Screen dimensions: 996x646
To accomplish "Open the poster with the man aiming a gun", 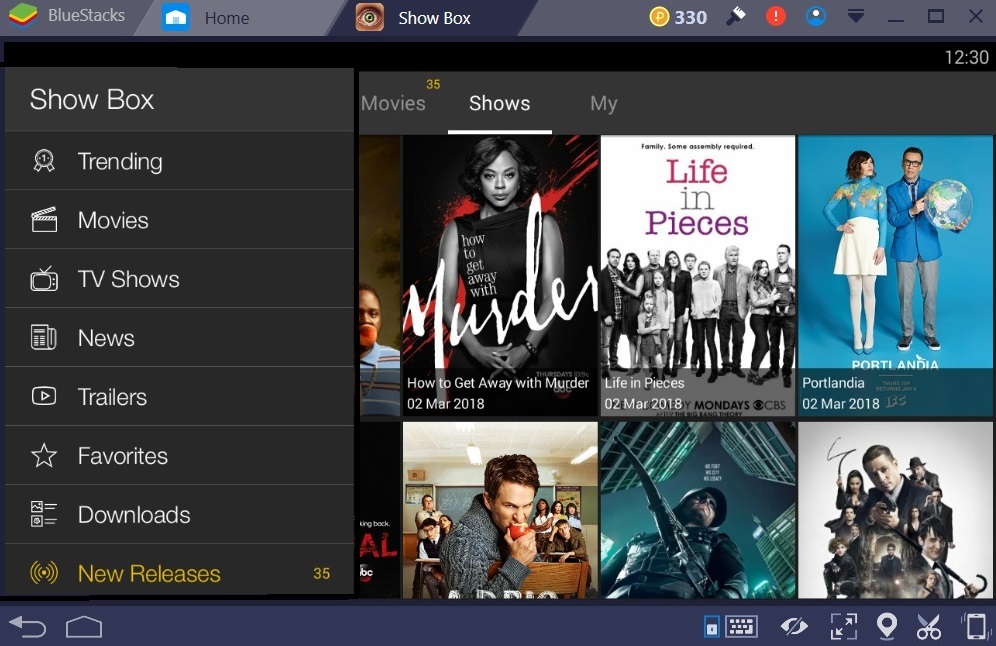I will 895,510.
